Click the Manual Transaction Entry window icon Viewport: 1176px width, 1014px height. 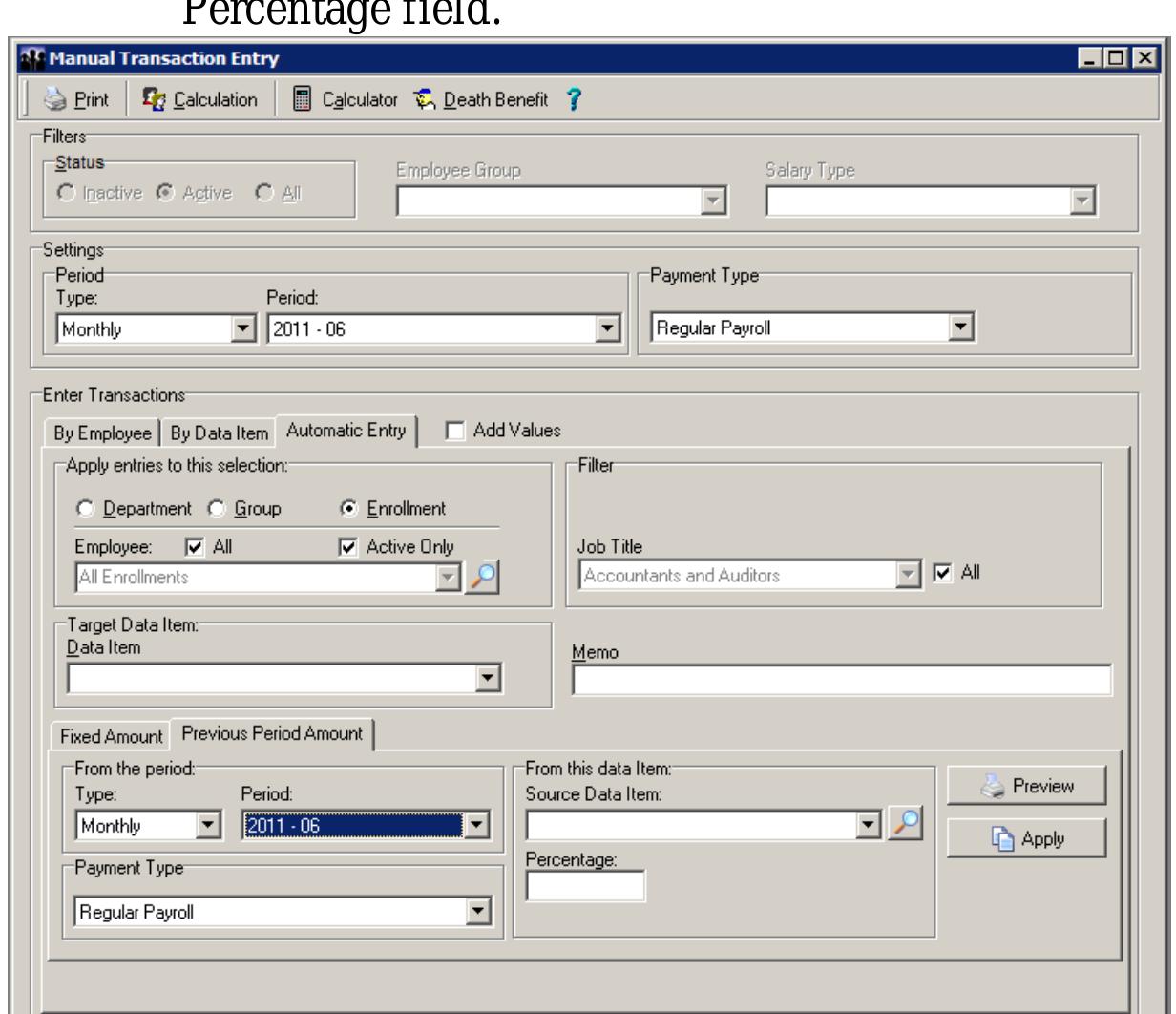tap(31, 60)
